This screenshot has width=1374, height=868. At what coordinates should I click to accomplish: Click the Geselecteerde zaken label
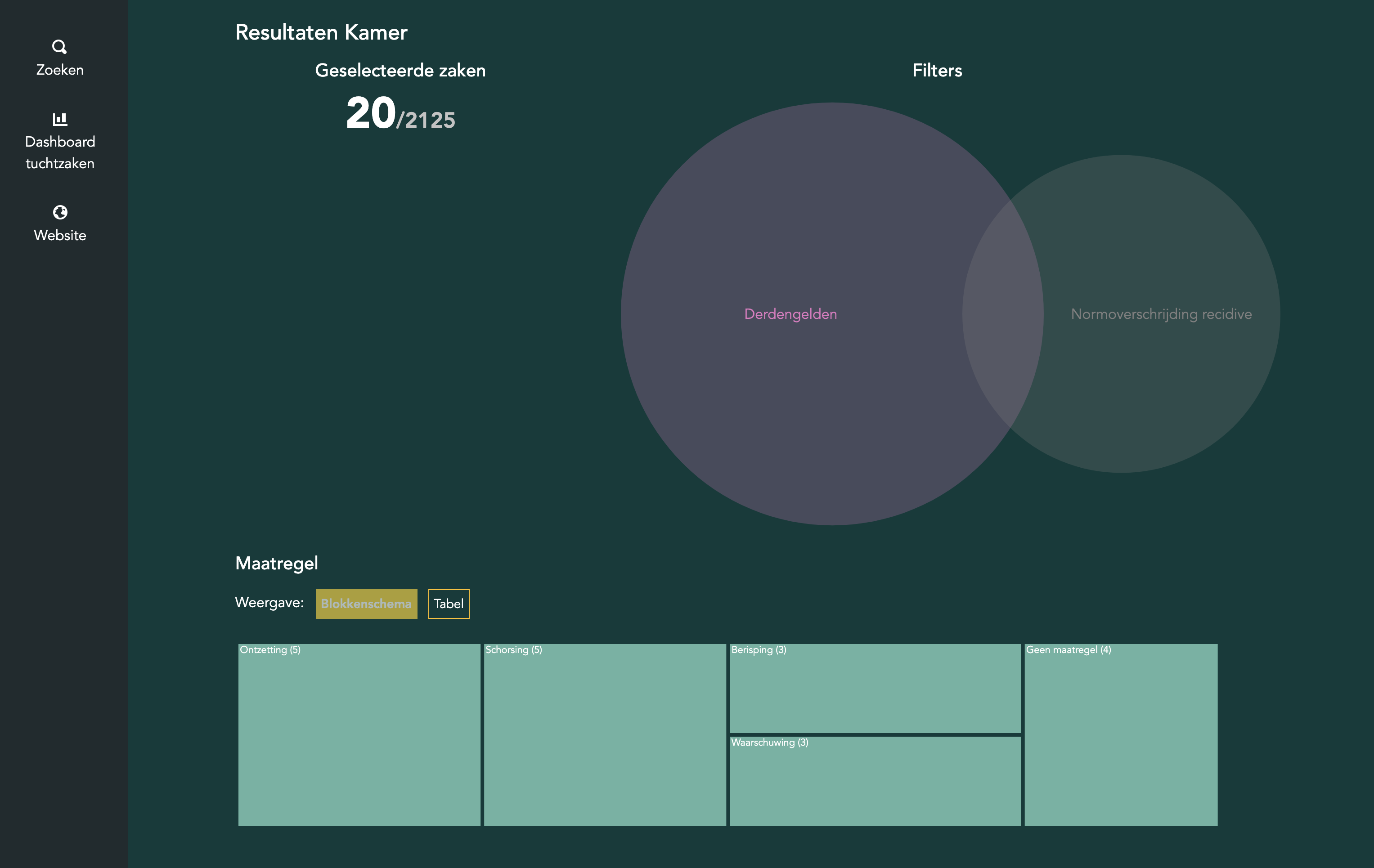(x=400, y=70)
